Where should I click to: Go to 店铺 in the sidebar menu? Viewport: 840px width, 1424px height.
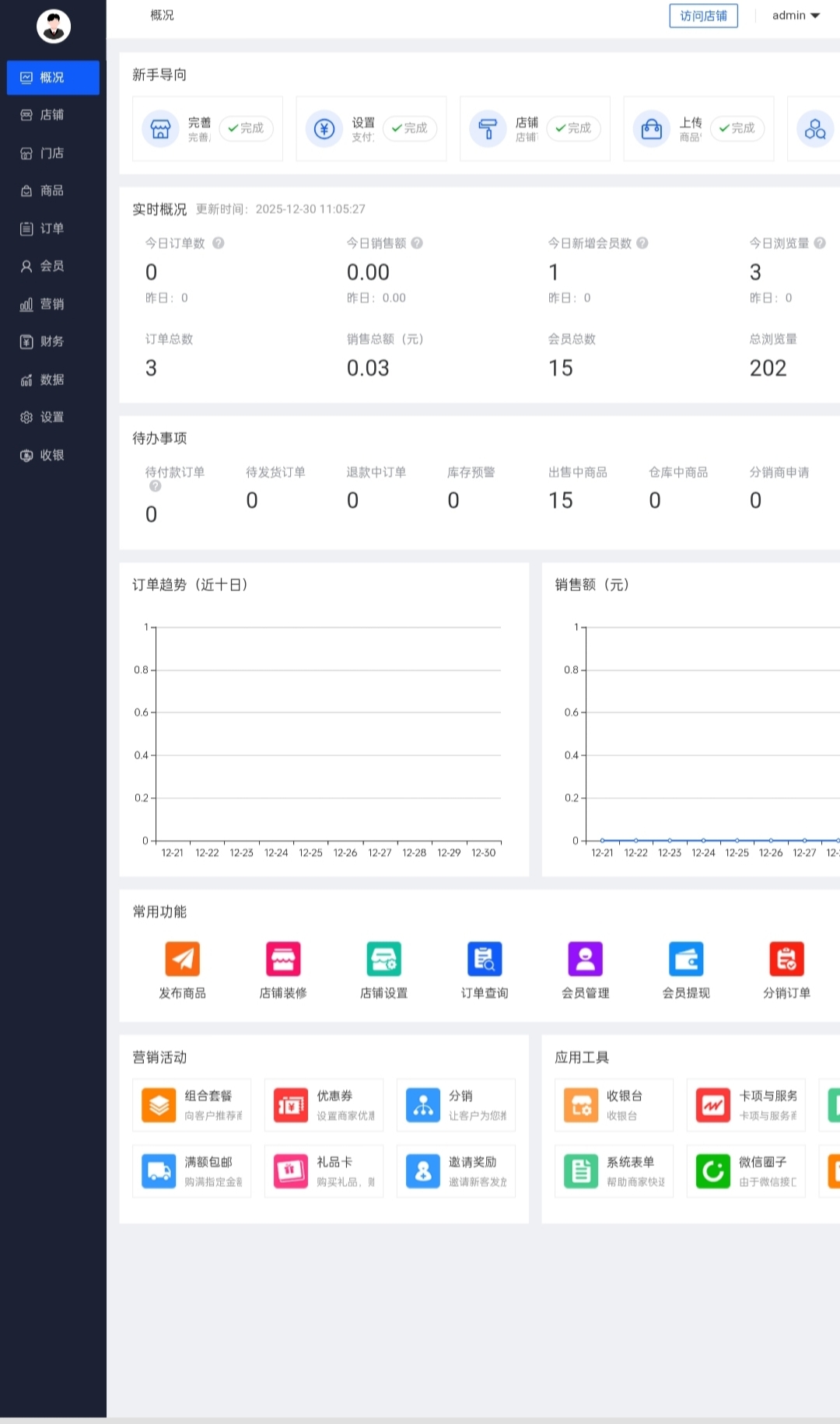click(53, 115)
